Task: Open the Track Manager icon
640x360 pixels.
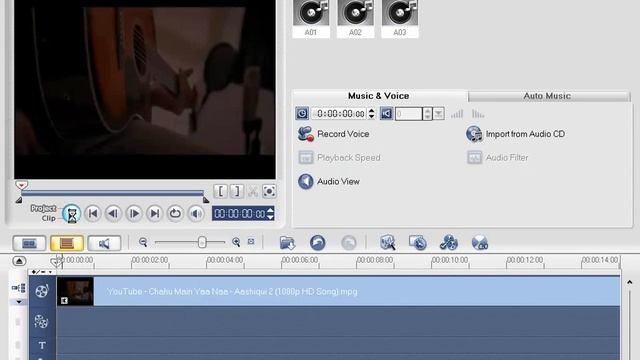Action: pyautogui.click(x=449, y=243)
